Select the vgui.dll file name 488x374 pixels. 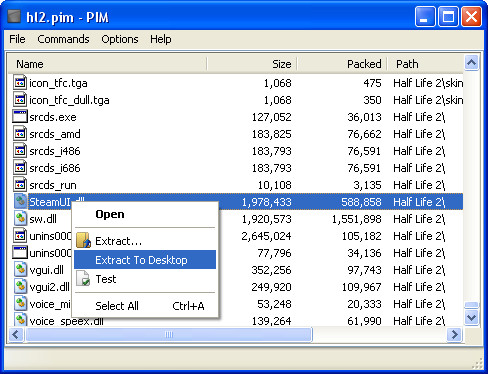(46, 270)
